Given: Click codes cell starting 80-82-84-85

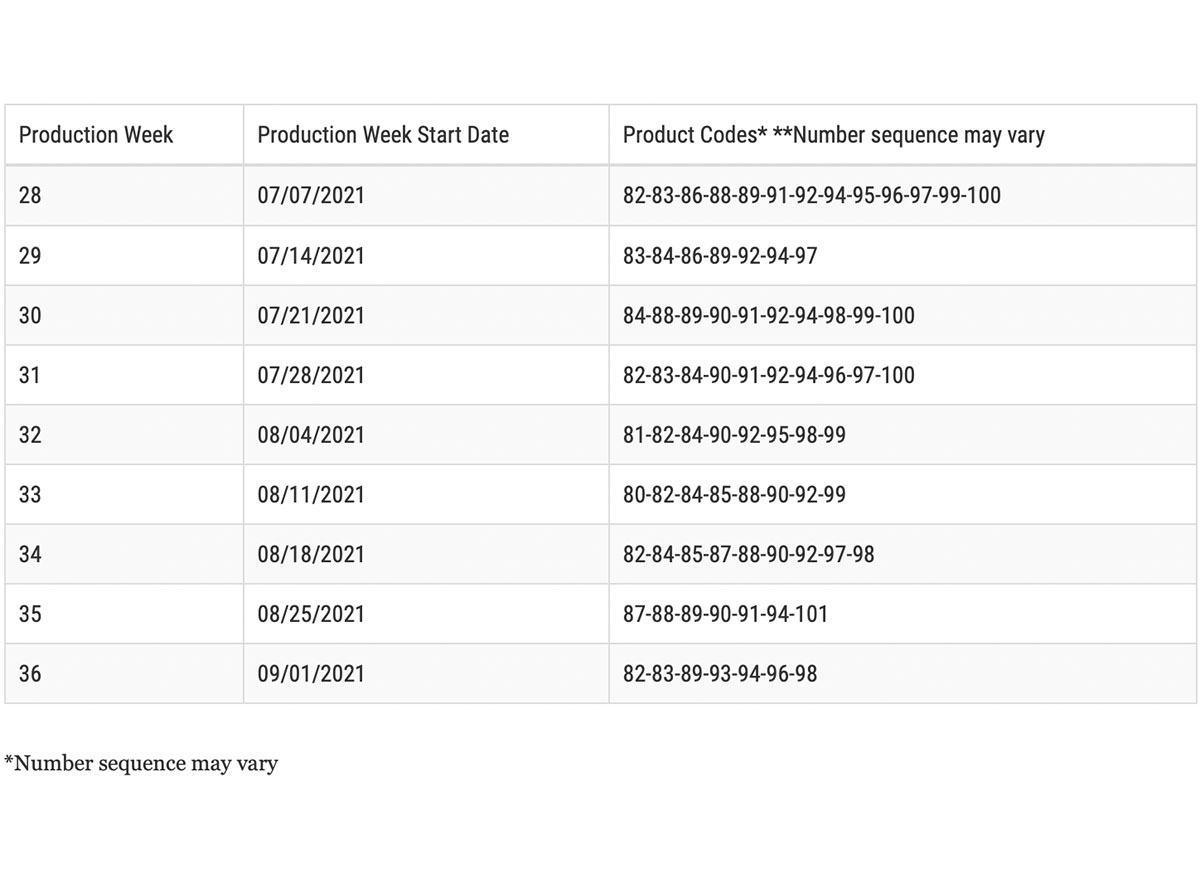Looking at the screenshot, I should pos(733,494).
